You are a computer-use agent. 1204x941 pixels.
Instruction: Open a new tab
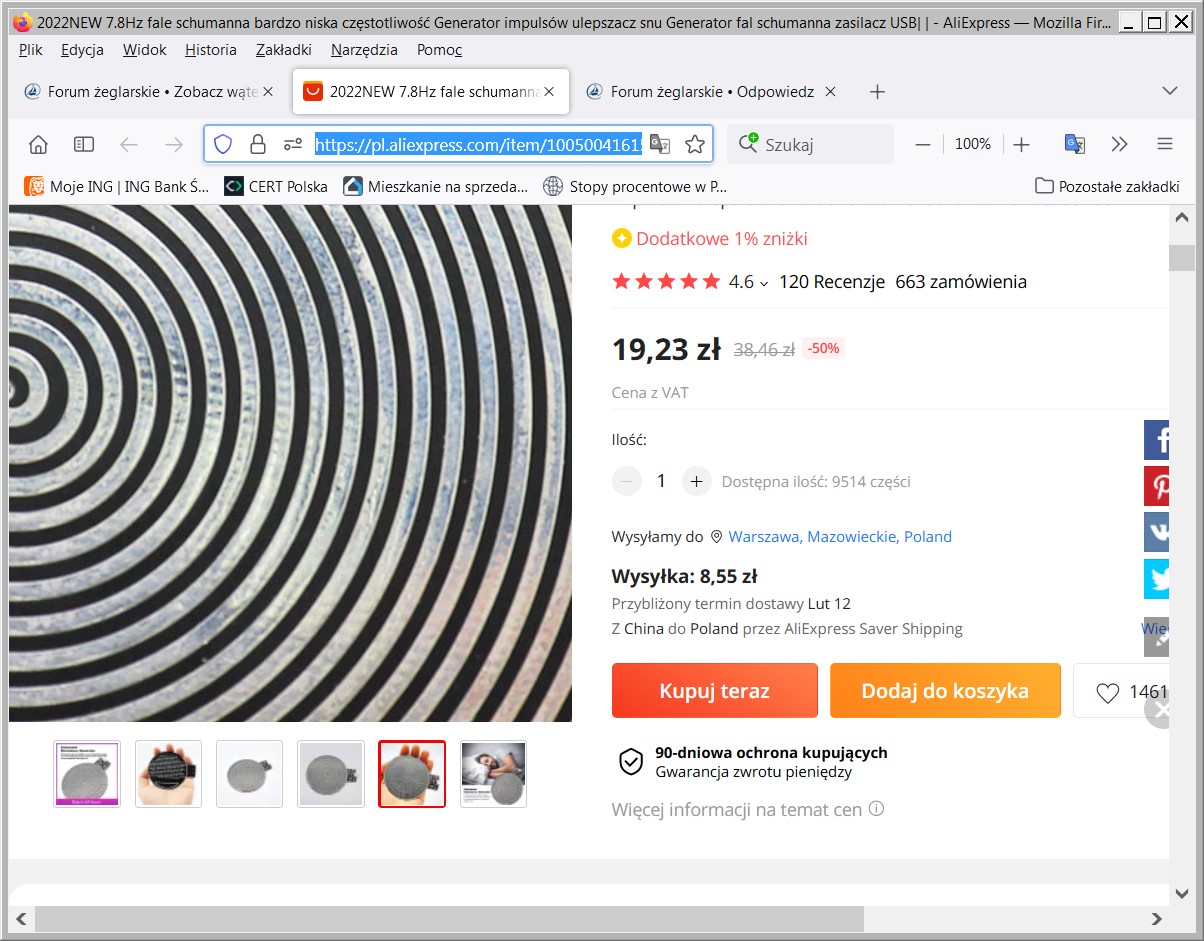tap(877, 92)
